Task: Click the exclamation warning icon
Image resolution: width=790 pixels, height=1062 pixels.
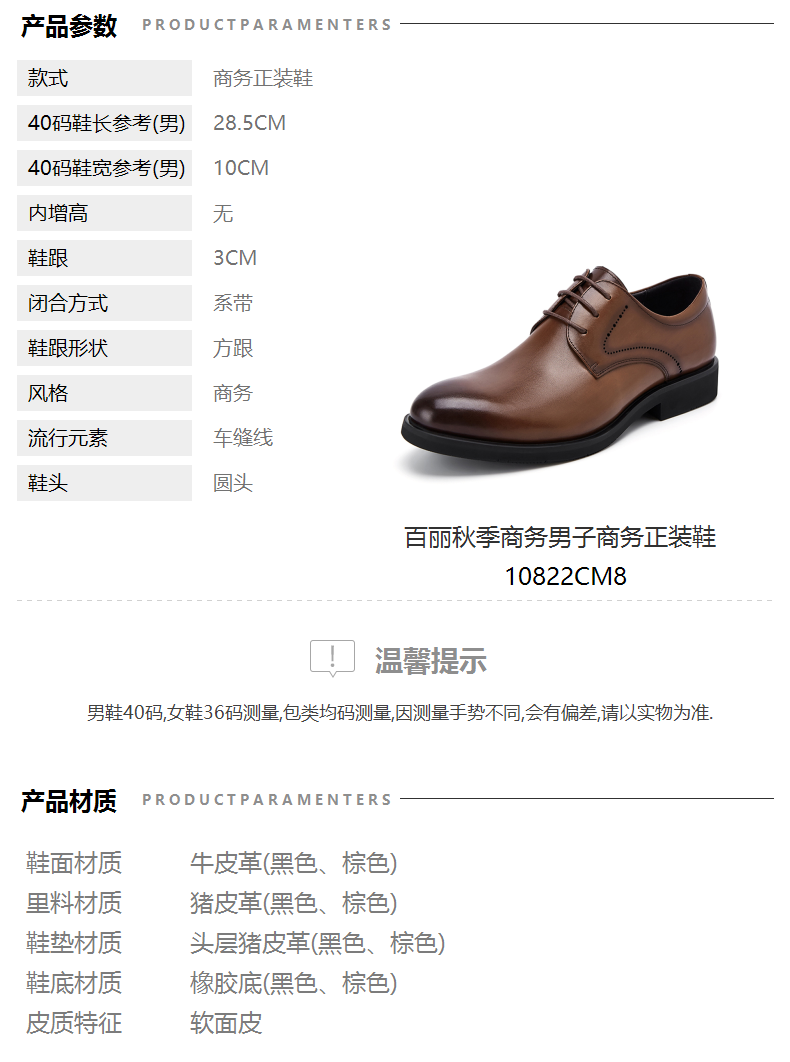Action: click(x=332, y=658)
